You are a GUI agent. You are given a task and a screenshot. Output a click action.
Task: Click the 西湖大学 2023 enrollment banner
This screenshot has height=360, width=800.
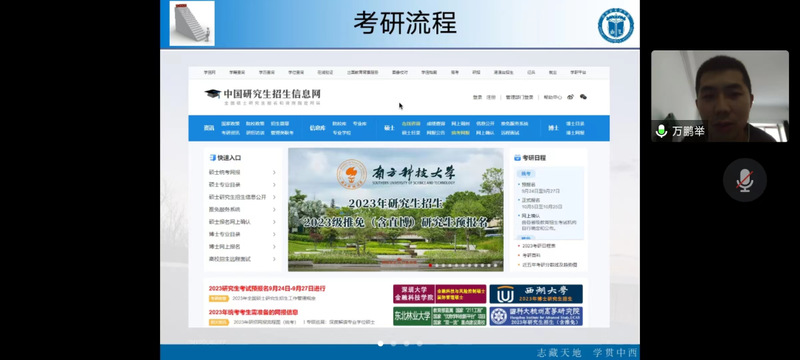click(x=536, y=294)
